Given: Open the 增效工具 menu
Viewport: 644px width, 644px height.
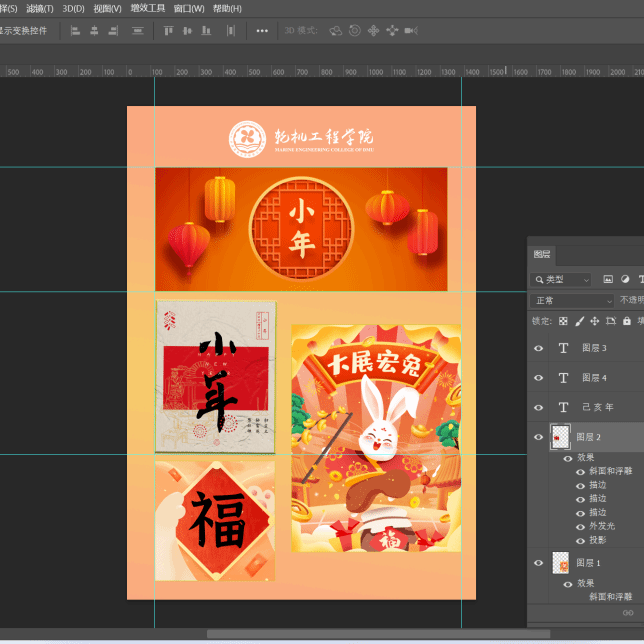Looking at the screenshot, I should [x=148, y=8].
